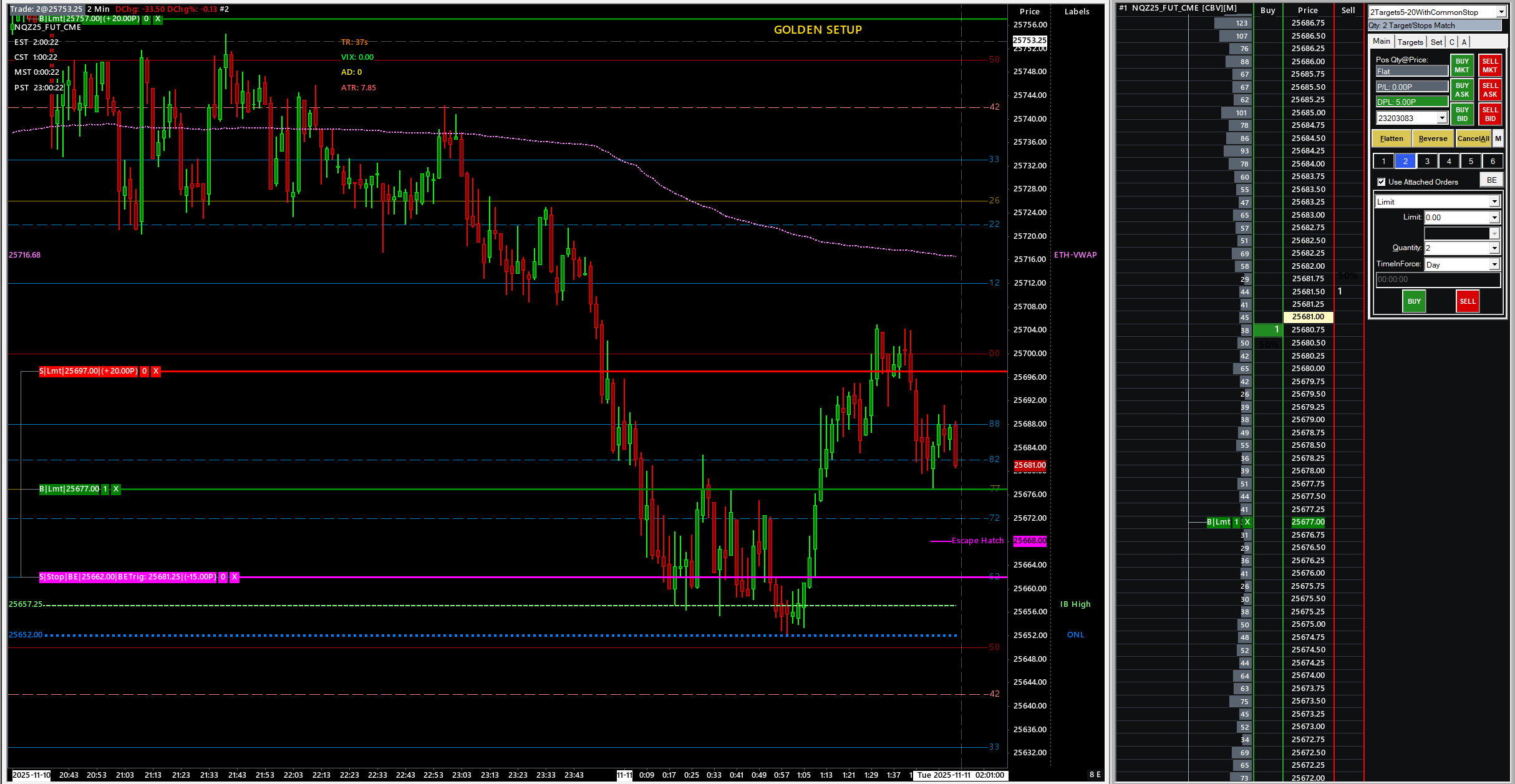Cancel the top B|Lmt 25757.00 order X

click(x=158, y=19)
